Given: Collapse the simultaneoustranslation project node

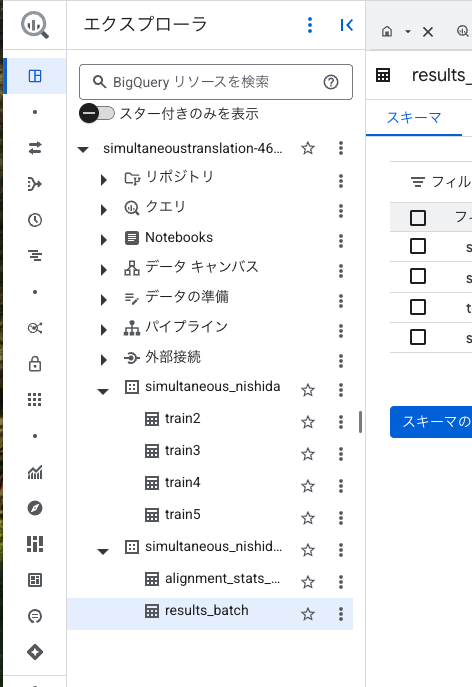Looking at the screenshot, I should coord(83,150).
